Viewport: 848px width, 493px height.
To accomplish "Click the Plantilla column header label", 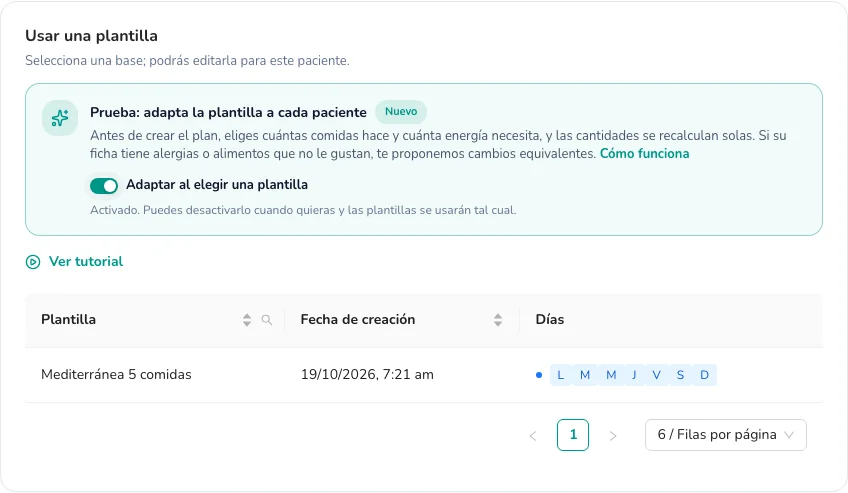I will click(68, 319).
